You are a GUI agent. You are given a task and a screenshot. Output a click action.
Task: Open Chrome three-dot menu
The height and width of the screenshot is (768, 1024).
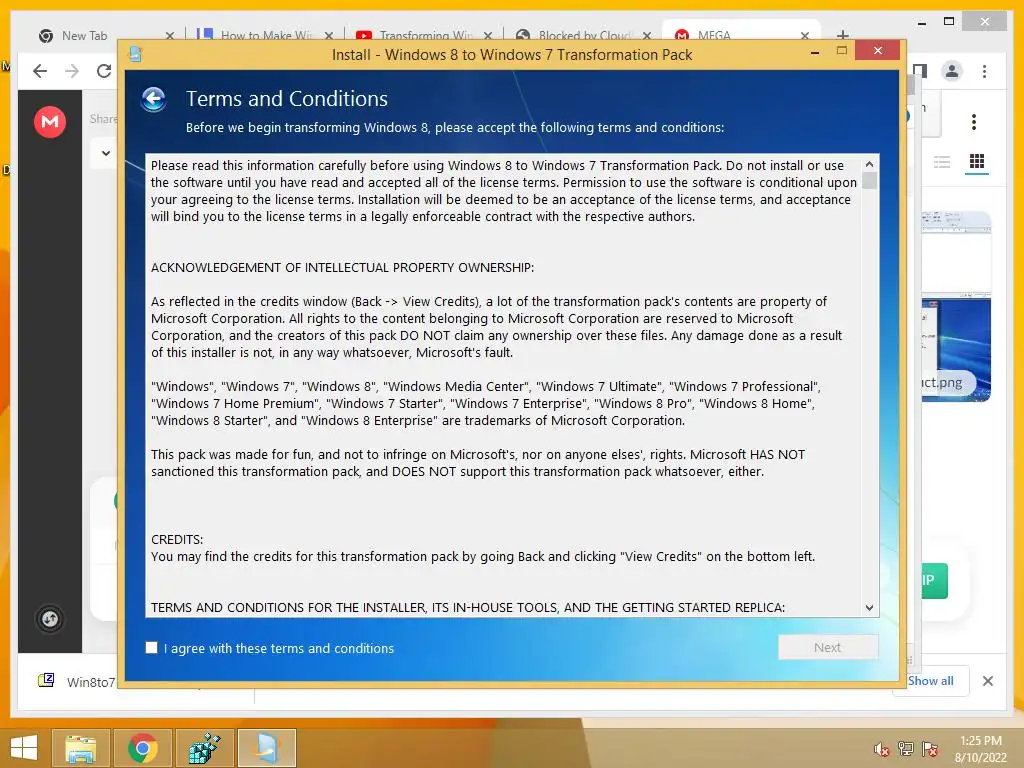tap(984, 71)
